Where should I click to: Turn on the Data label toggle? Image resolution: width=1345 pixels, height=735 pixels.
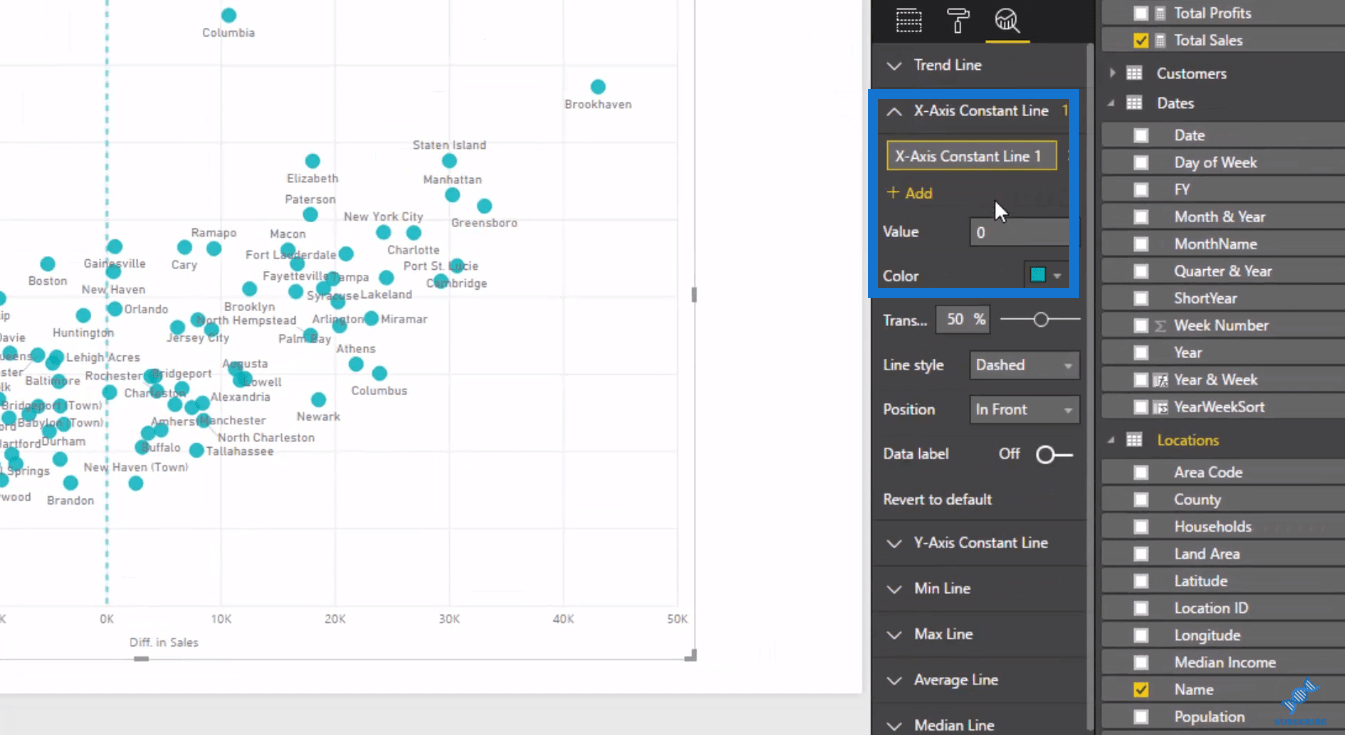click(1054, 455)
